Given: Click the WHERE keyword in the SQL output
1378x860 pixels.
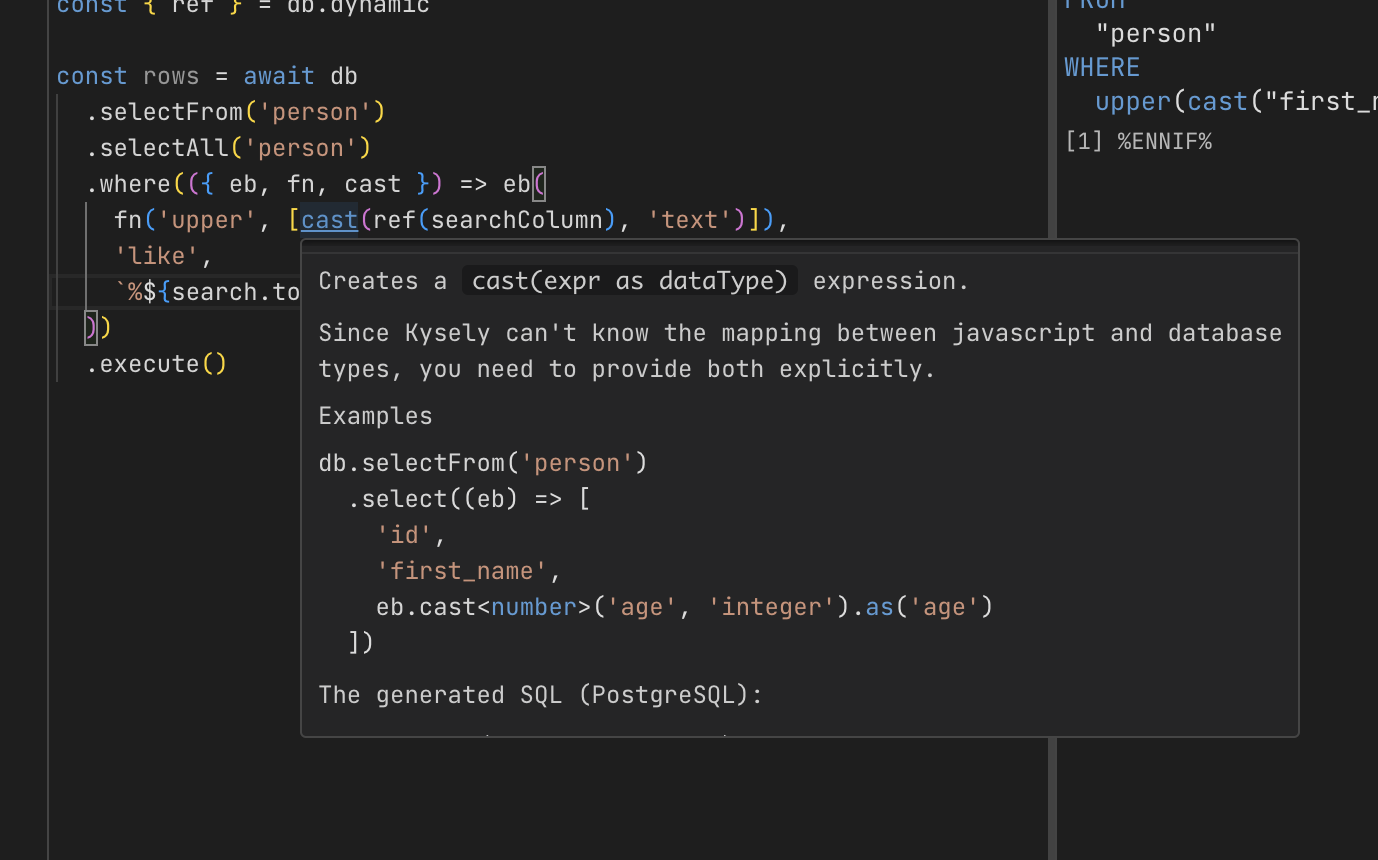Looking at the screenshot, I should point(1102,68).
